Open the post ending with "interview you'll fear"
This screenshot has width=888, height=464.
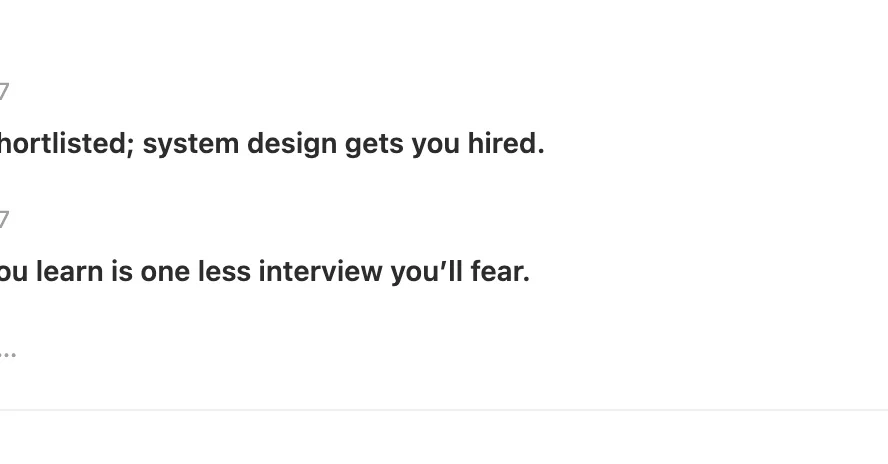(x=262, y=271)
